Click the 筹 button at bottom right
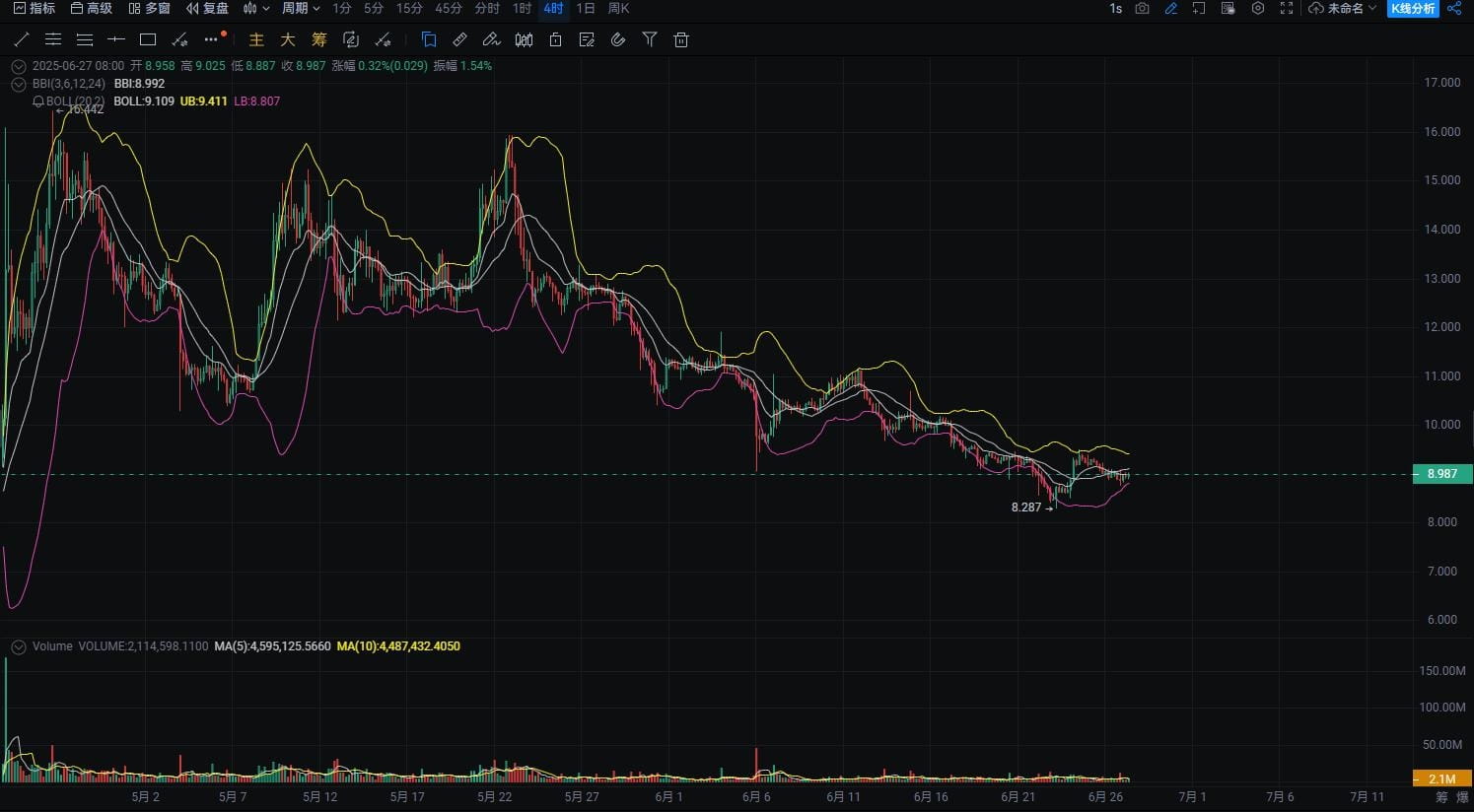The width and height of the screenshot is (1474, 812). coord(1441,797)
